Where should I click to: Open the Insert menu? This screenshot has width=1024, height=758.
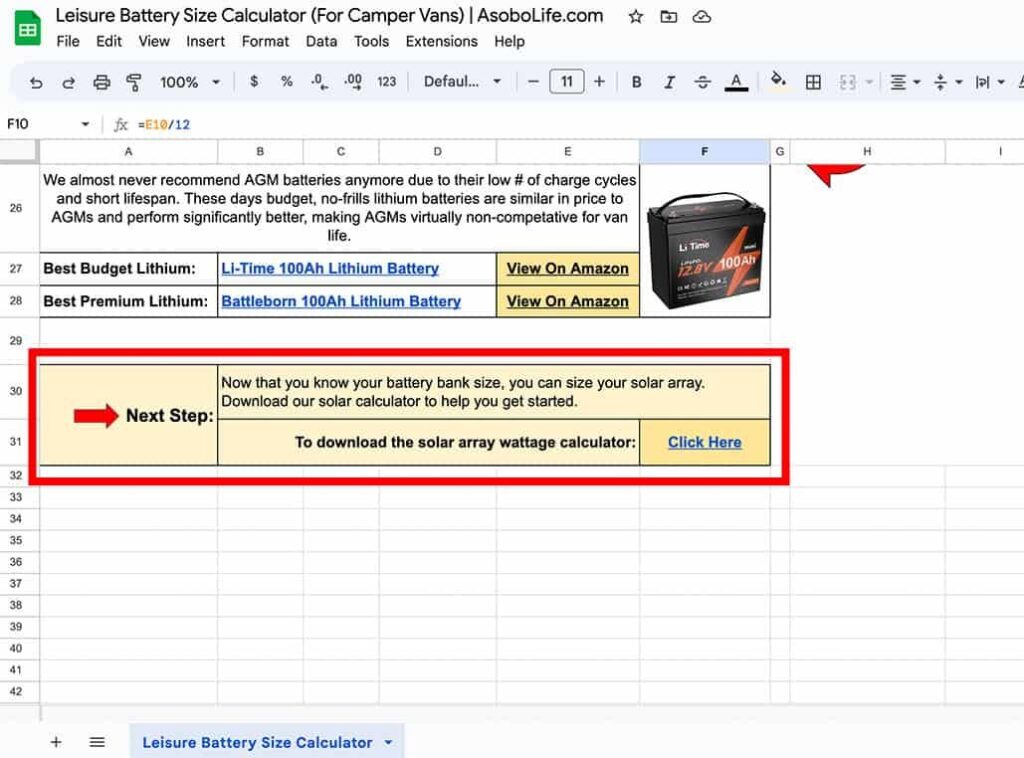205,42
